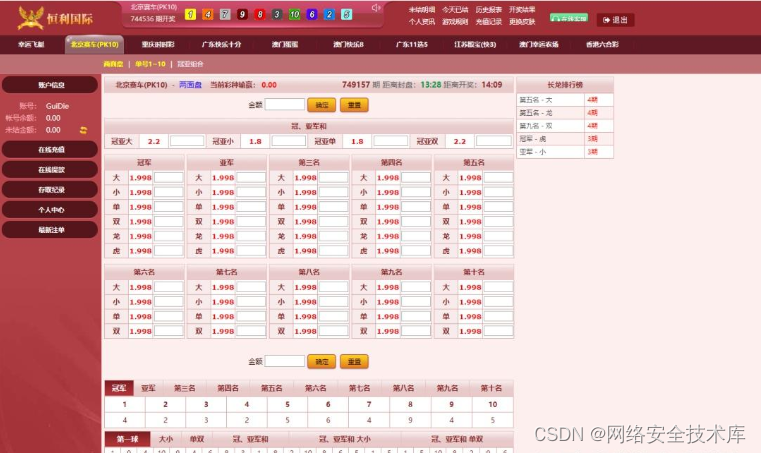Focus the 冠军 大 bet input
761x453 pixels.
[x=168, y=178]
